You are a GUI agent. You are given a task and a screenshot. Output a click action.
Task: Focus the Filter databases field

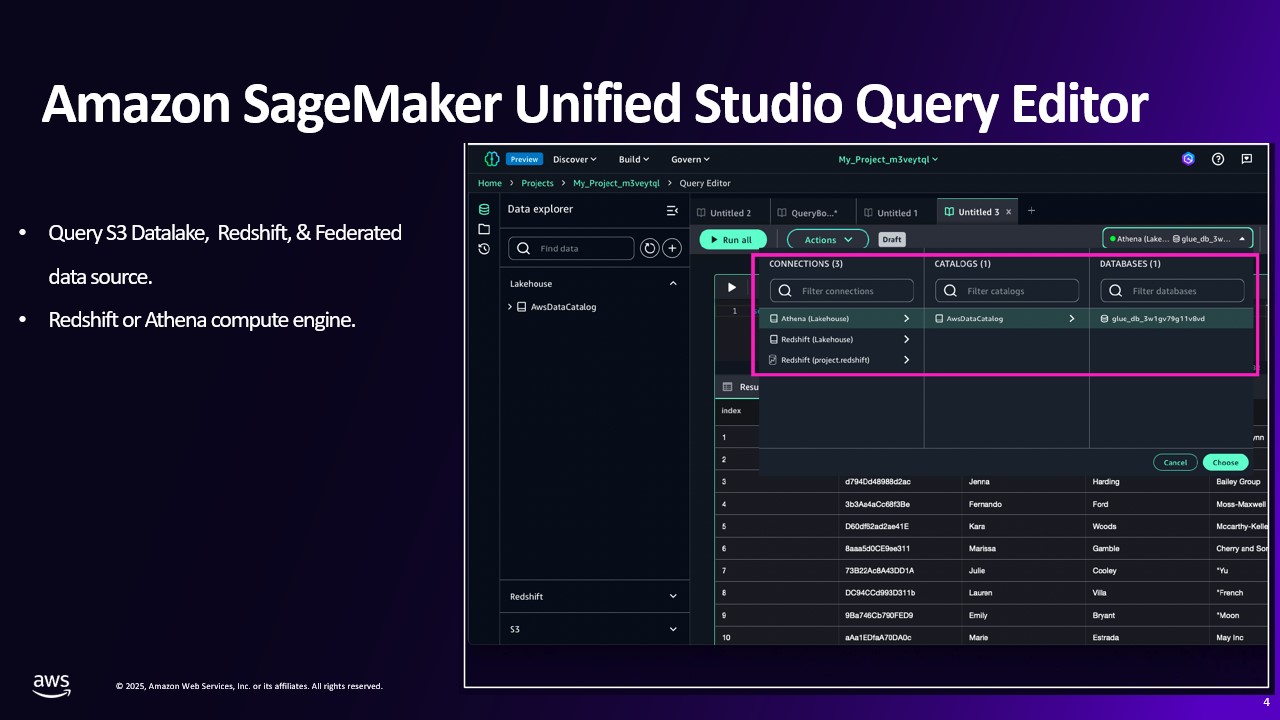point(1172,291)
